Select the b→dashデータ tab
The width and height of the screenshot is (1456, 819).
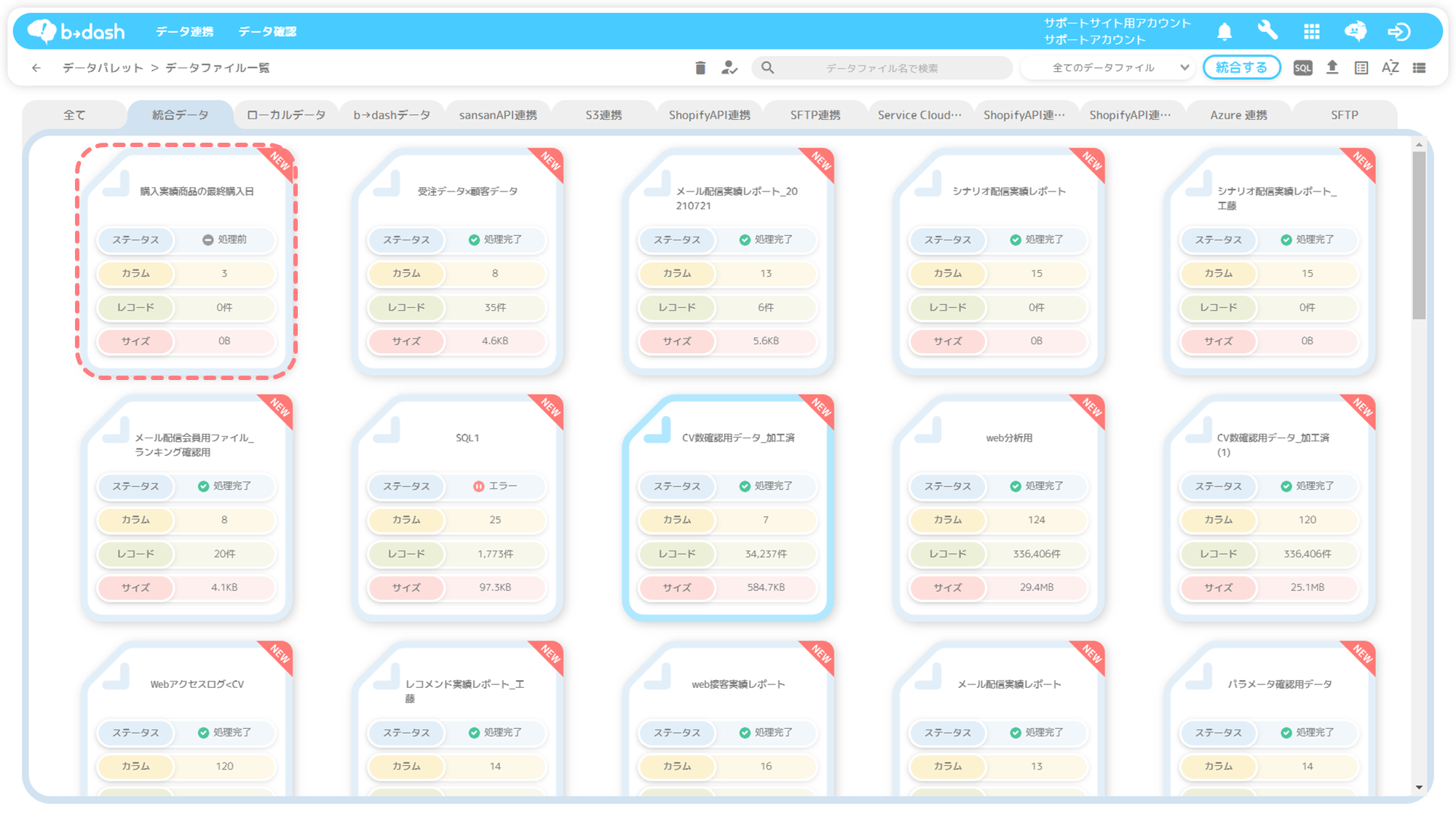(392, 115)
